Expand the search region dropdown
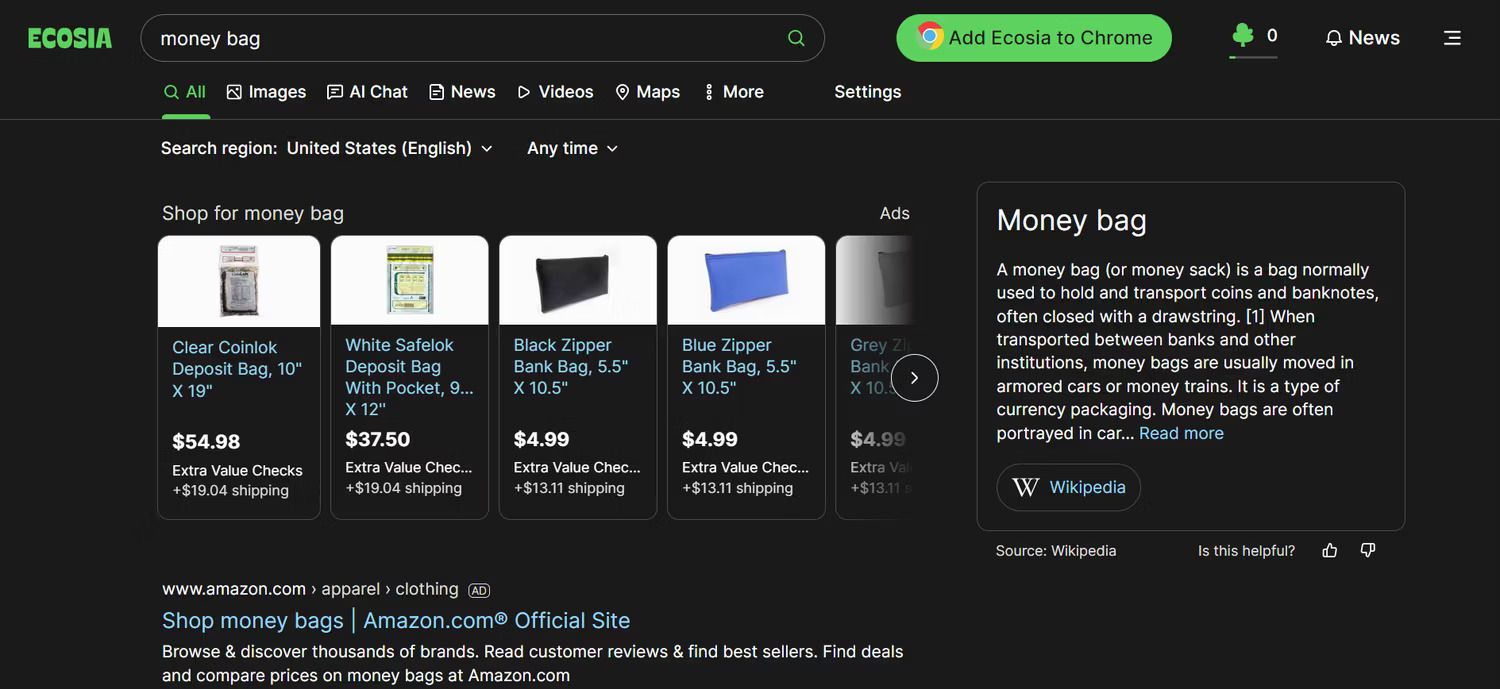This screenshot has height=689, width=1500. point(390,148)
